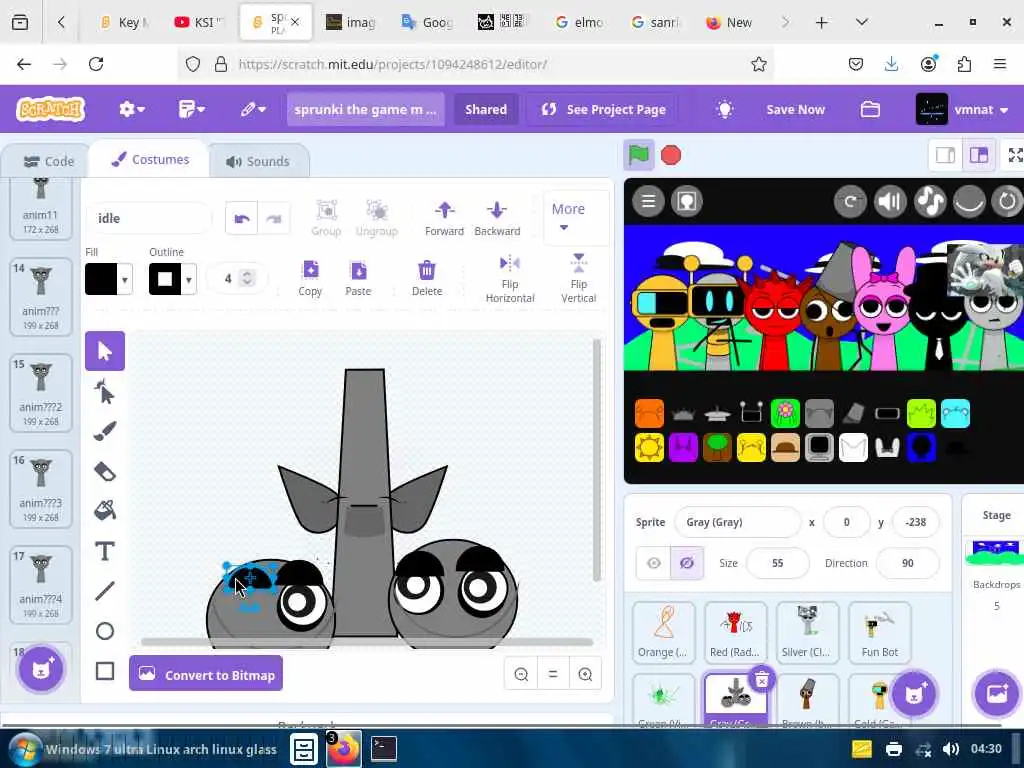The width and height of the screenshot is (1024, 768).
Task: Show the sprite with eye icon
Action: pyautogui.click(x=654, y=563)
